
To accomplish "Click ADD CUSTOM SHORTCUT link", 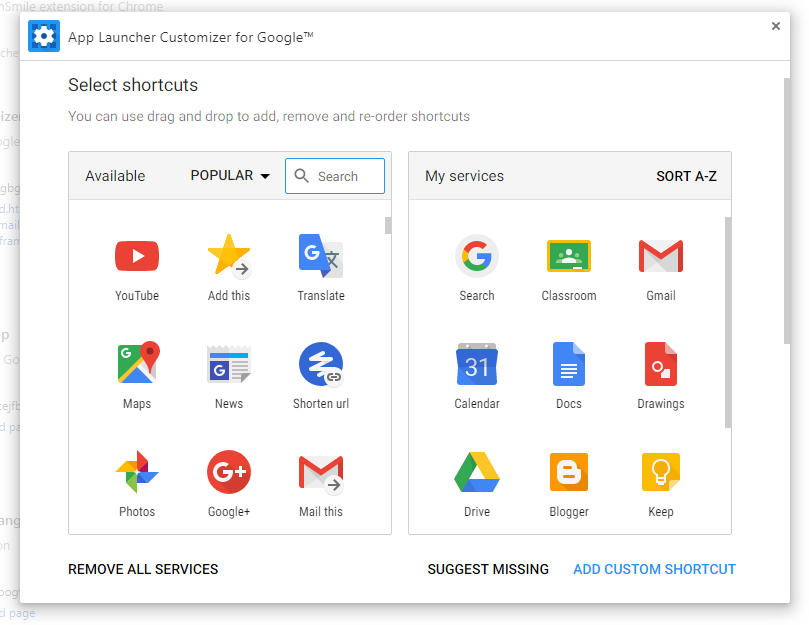I will [655, 569].
